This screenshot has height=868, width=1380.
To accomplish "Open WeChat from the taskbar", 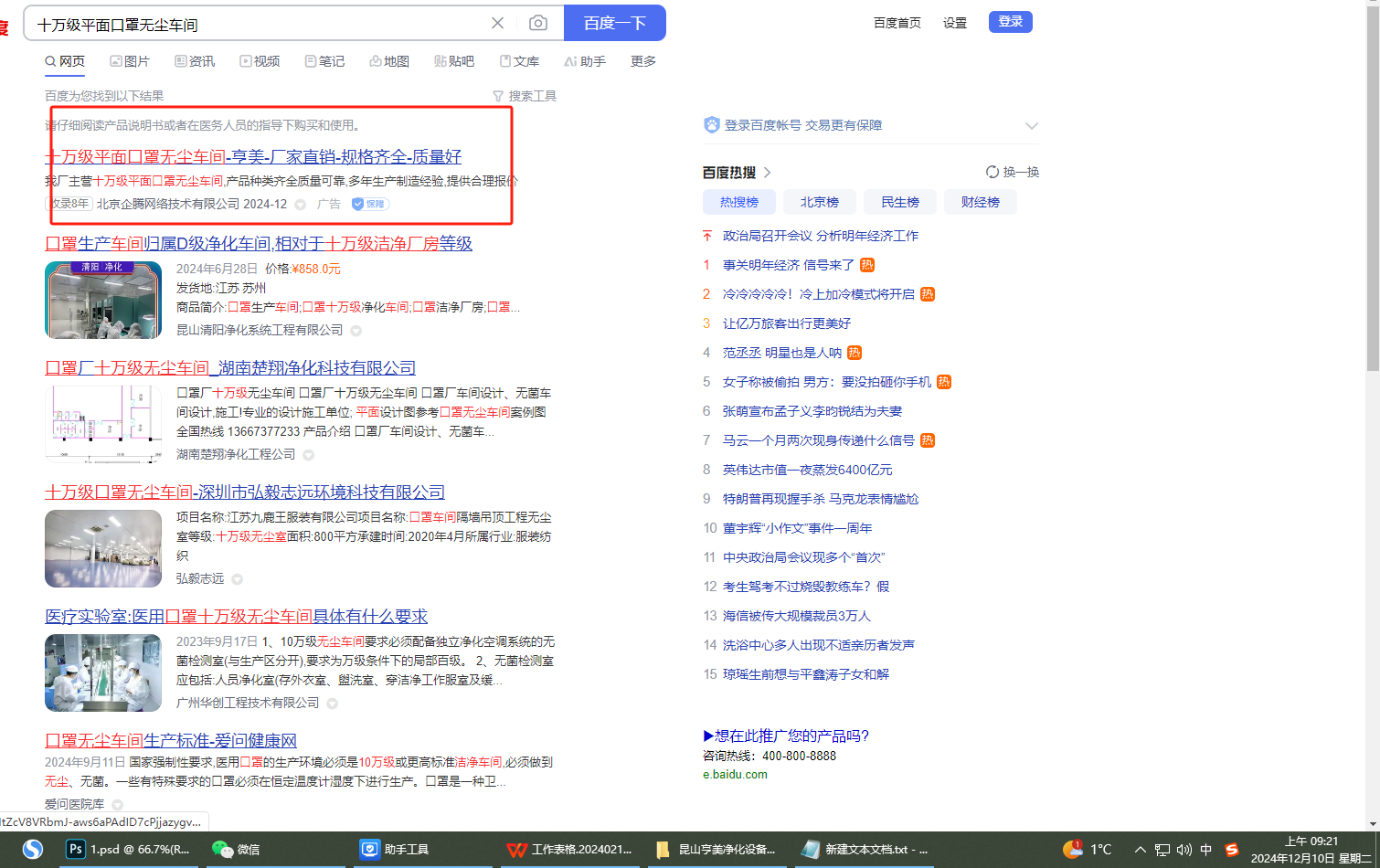I will tap(236, 849).
